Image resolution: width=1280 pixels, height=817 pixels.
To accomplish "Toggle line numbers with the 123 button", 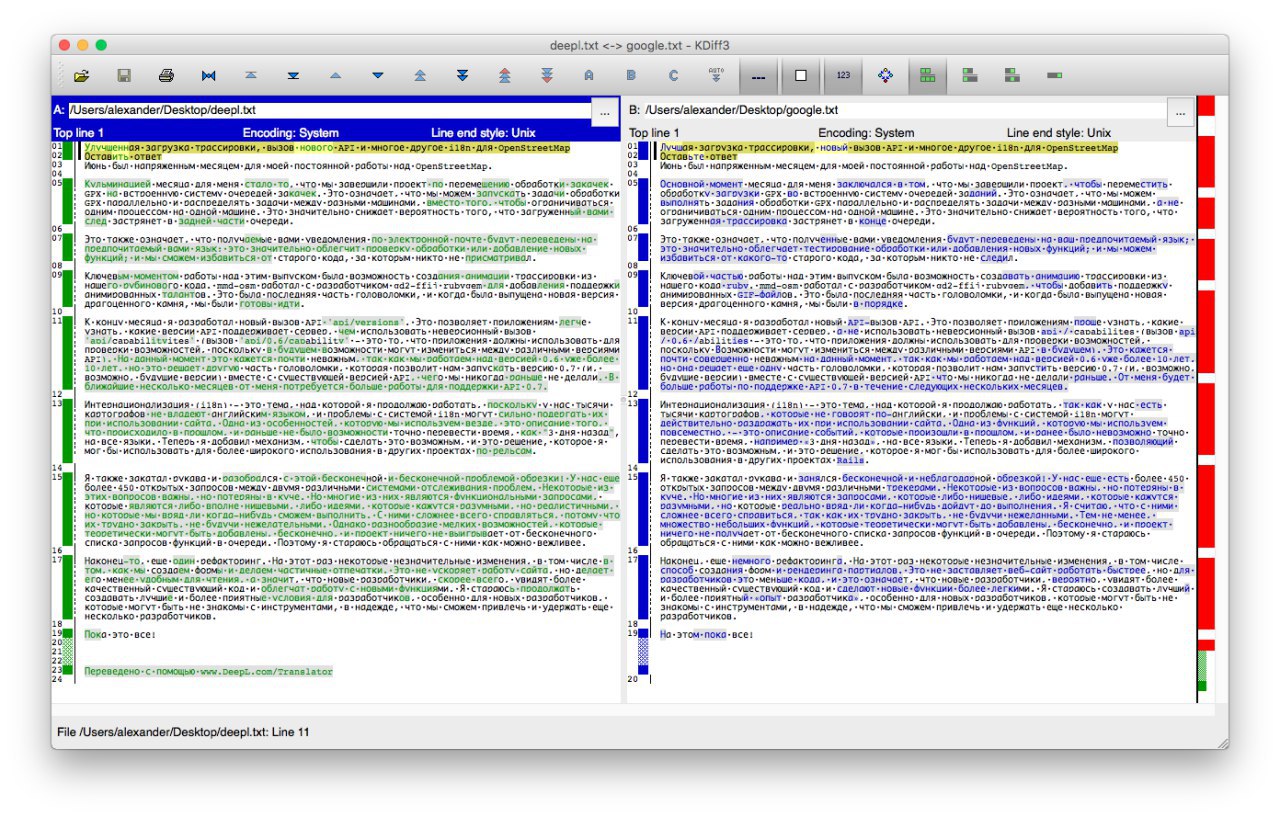I will 843,75.
